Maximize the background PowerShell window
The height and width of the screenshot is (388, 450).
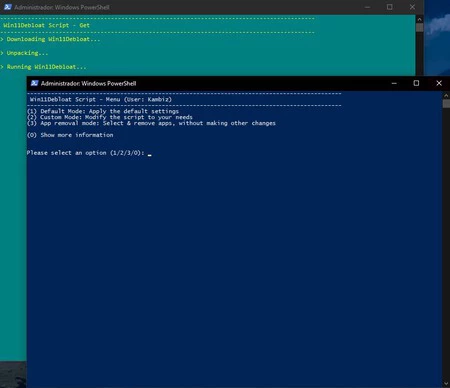(x=389, y=7)
